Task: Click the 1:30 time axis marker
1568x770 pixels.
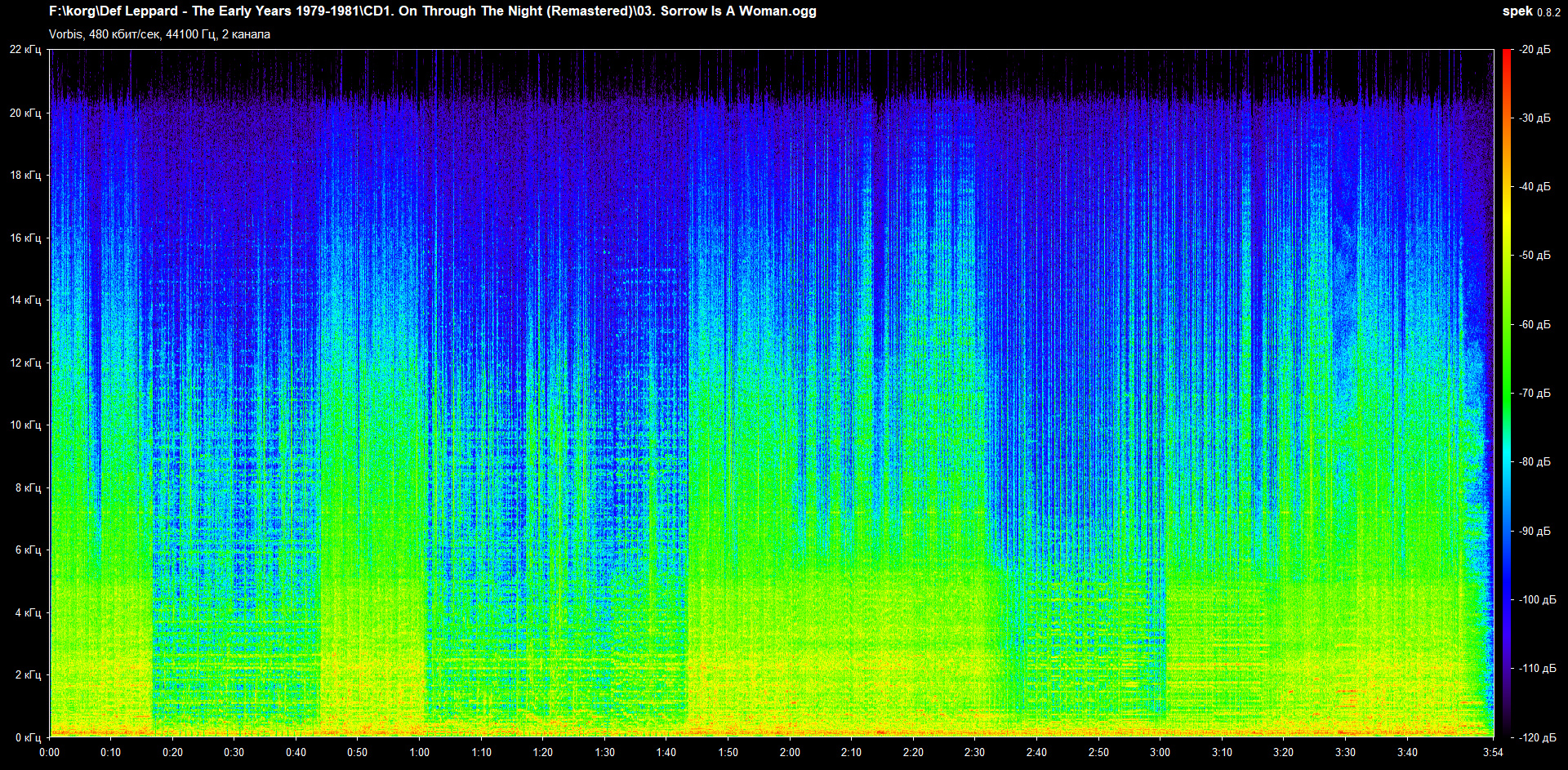Action: (604, 752)
